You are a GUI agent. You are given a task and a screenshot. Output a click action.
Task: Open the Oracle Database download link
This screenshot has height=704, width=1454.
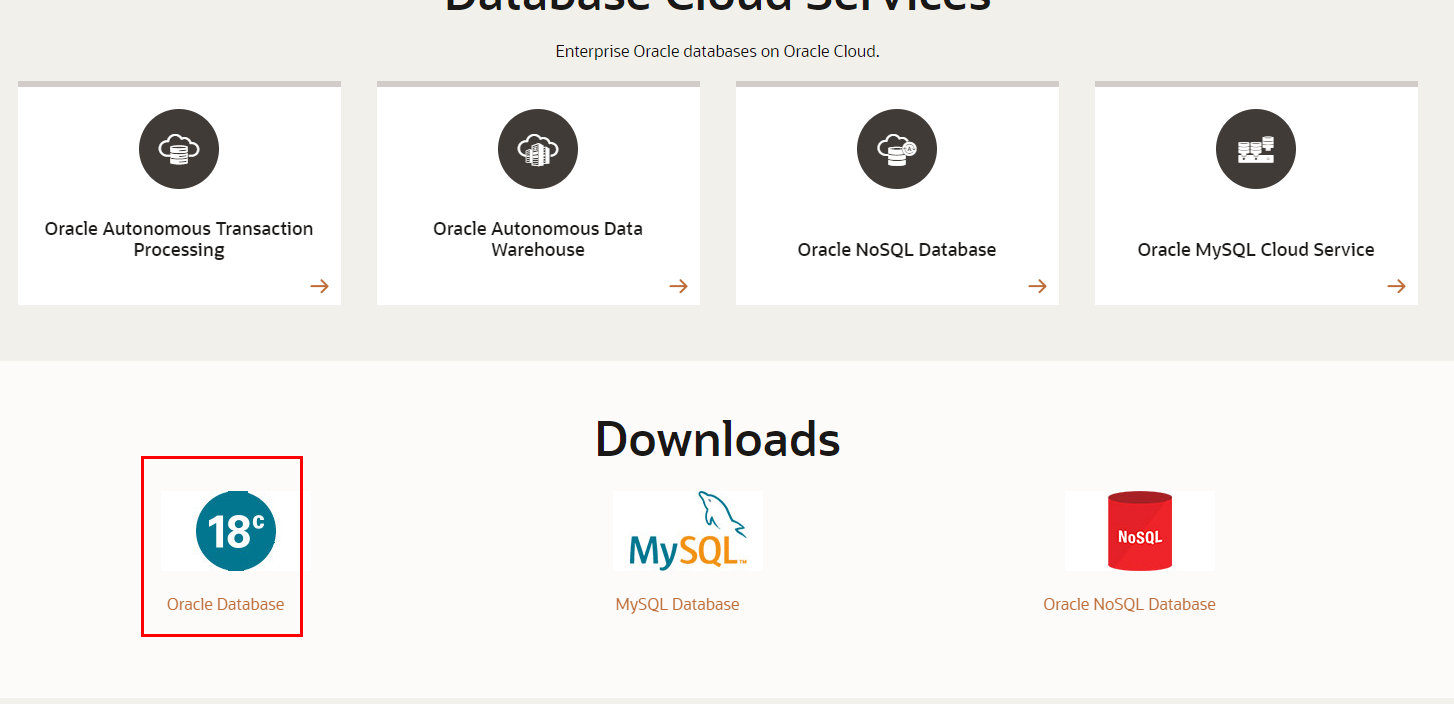[x=225, y=604]
